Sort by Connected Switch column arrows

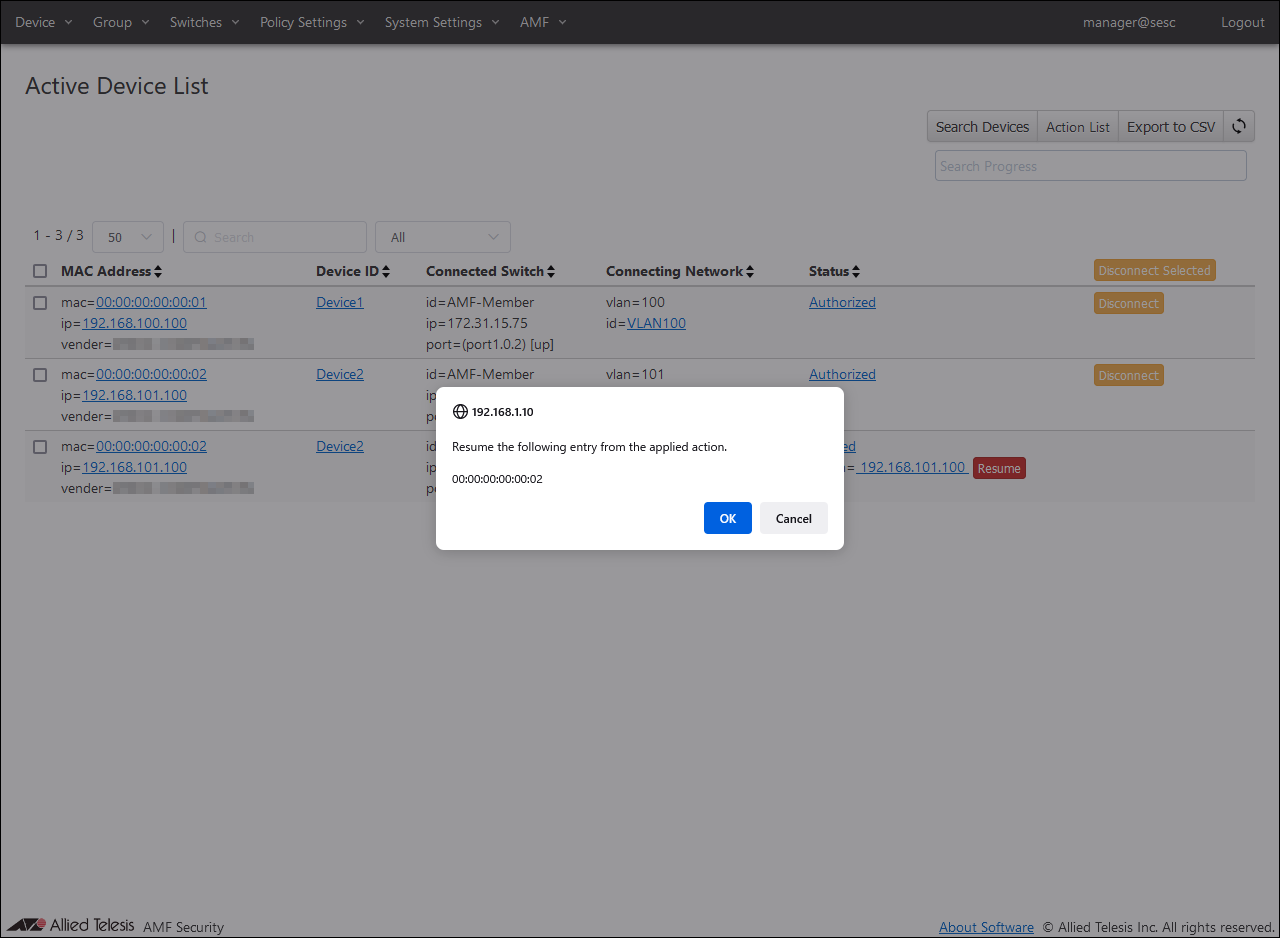click(x=551, y=272)
